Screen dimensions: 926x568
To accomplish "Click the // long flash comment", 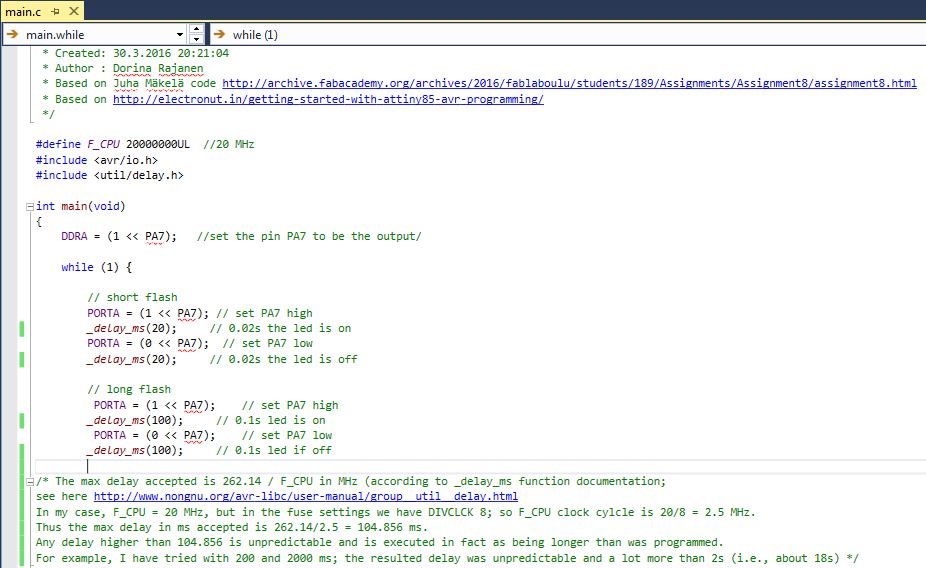I will (x=129, y=389).
